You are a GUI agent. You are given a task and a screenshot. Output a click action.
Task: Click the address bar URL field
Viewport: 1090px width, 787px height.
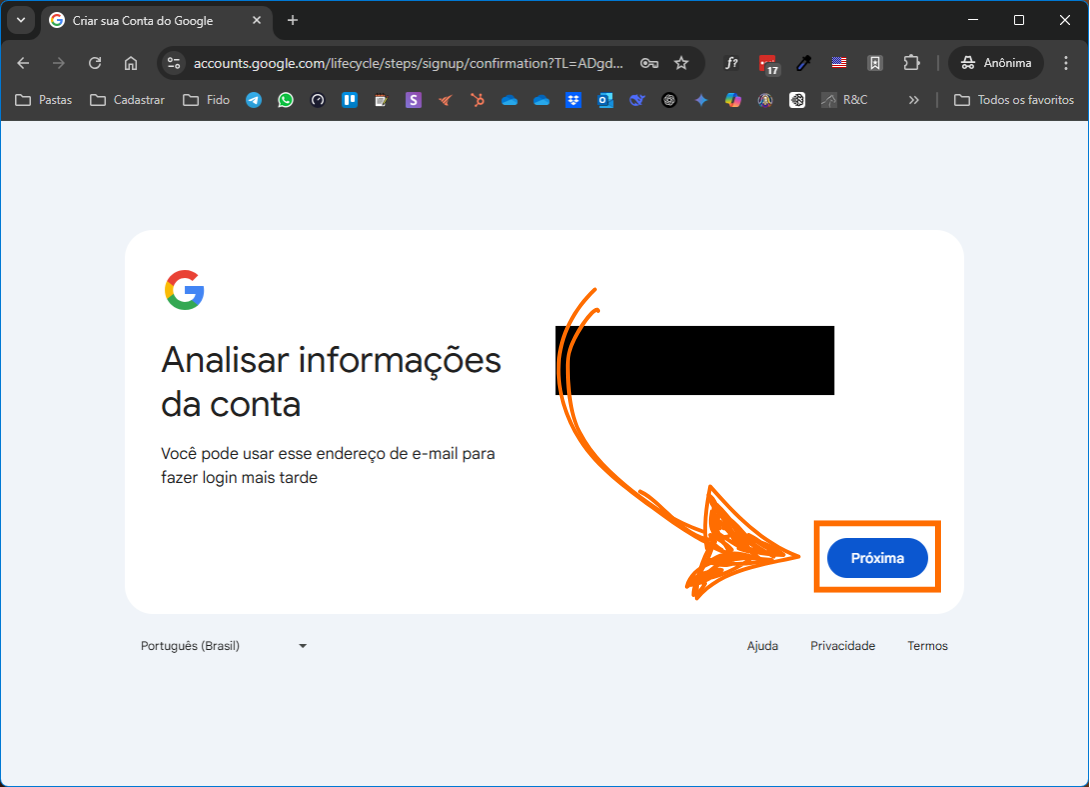[x=408, y=63]
